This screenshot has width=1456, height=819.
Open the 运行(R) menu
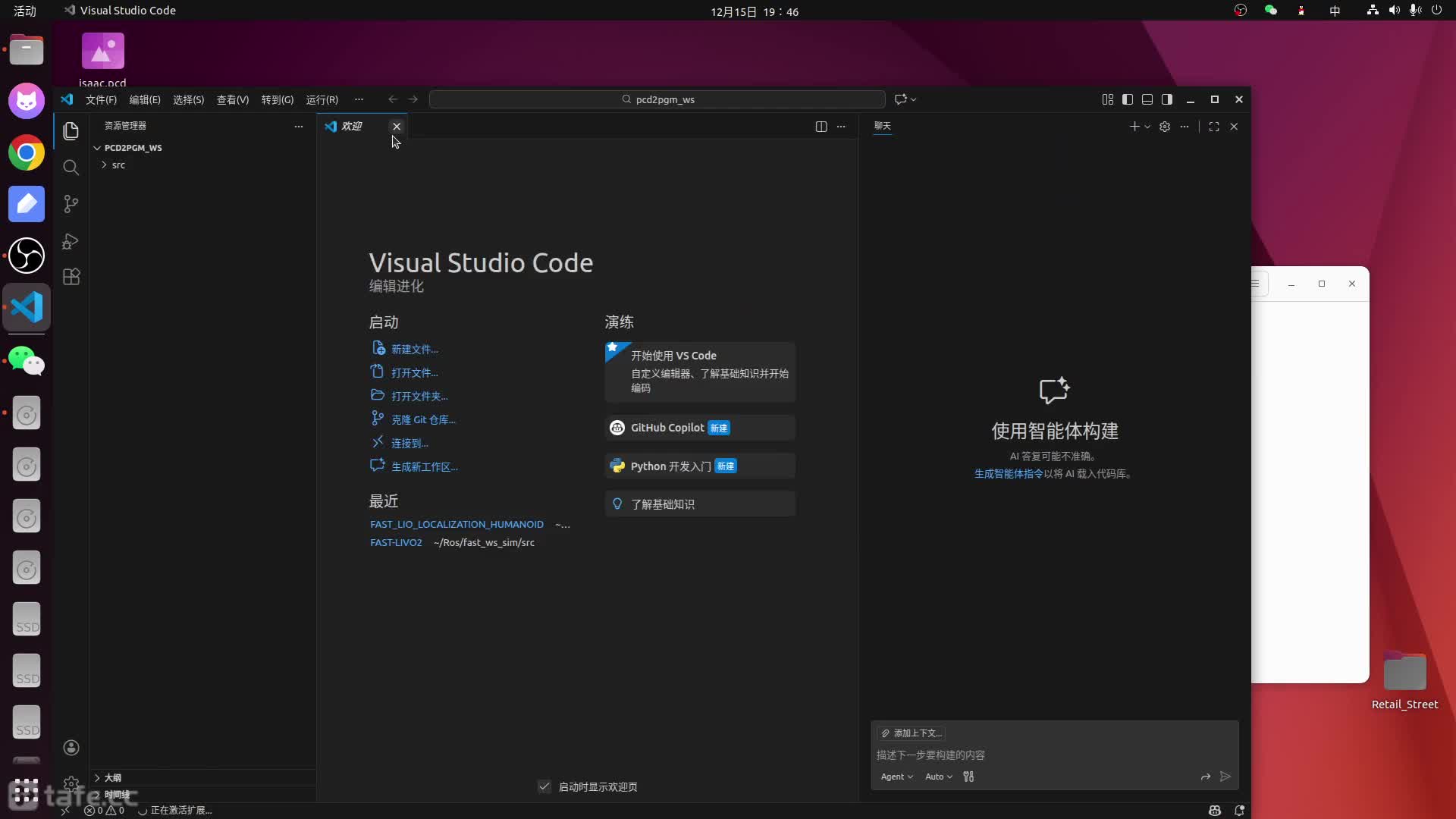point(322,99)
